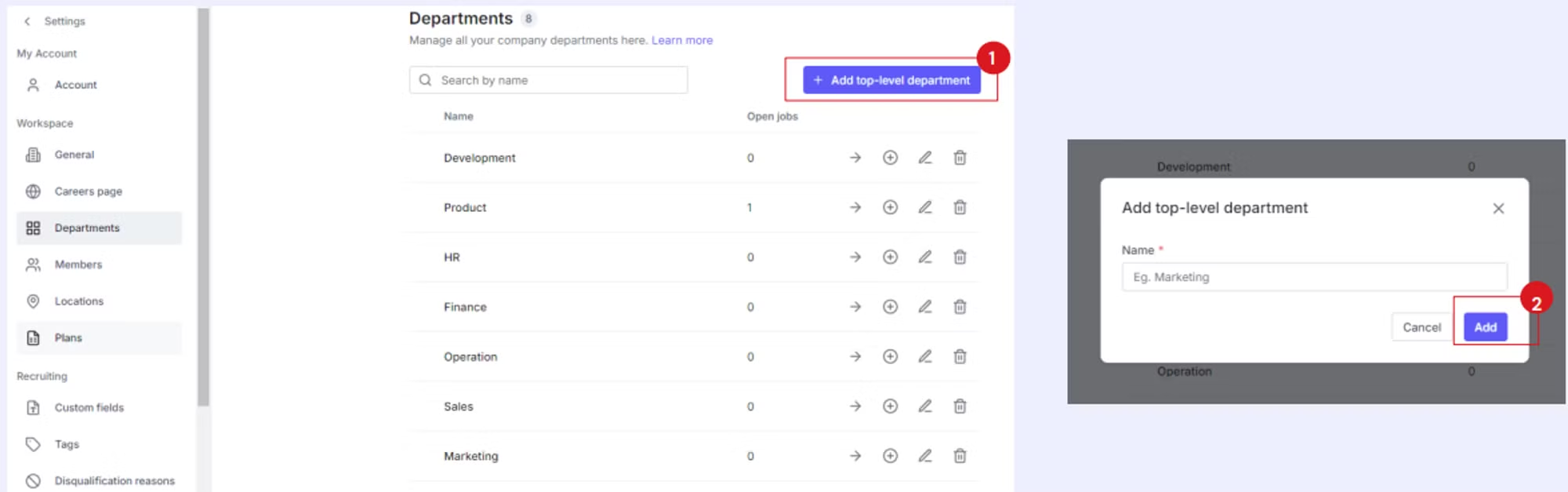
Task: Select Careers page in sidebar
Action: coord(88,191)
